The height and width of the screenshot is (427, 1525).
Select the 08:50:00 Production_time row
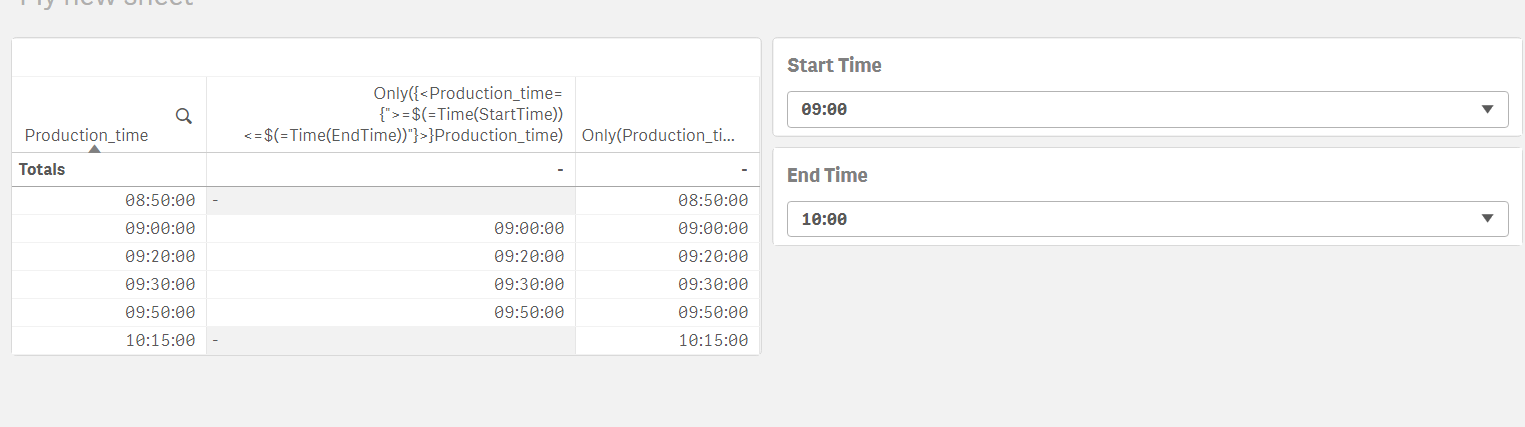tap(160, 201)
